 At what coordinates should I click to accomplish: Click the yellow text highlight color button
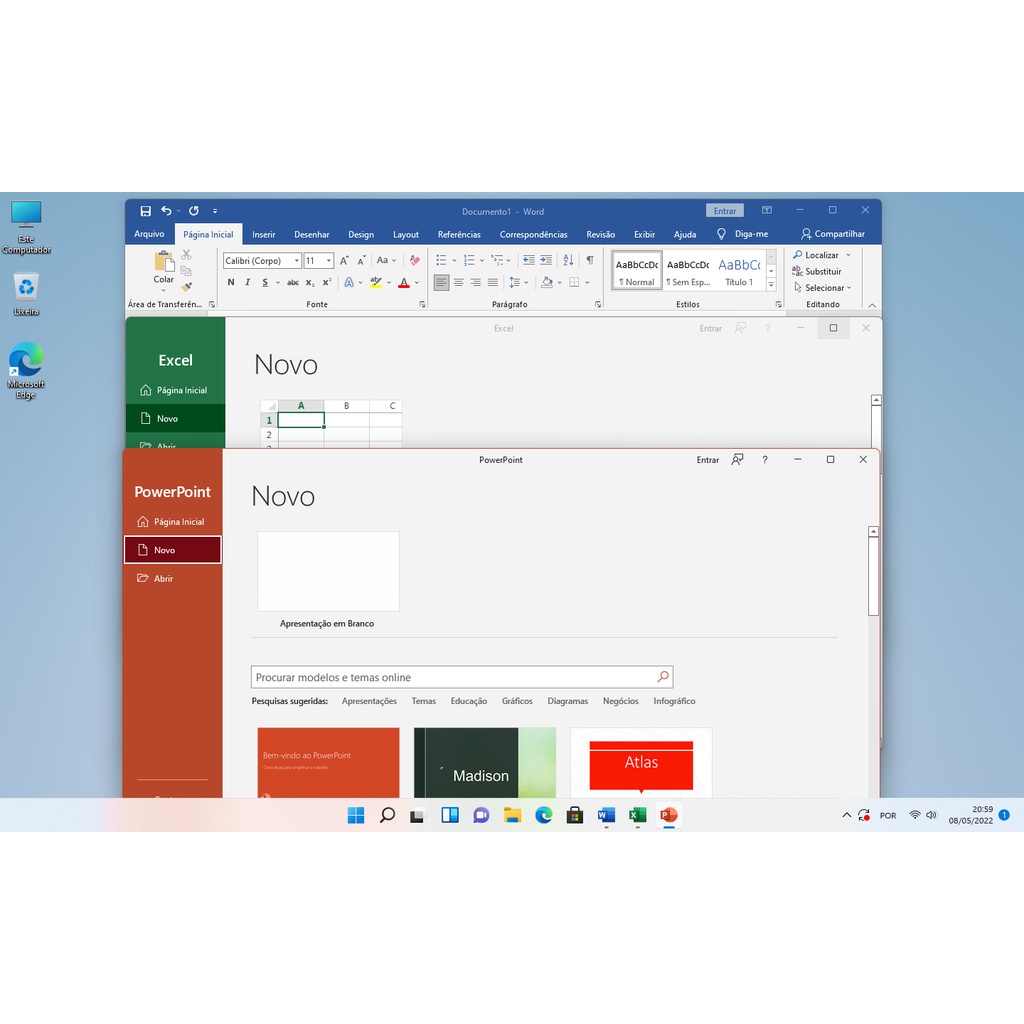(376, 282)
